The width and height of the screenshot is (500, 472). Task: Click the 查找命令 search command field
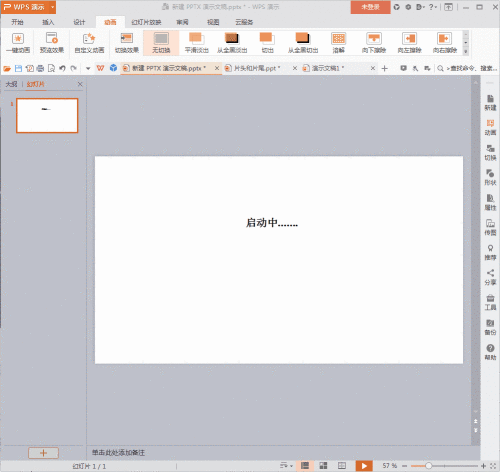click(468, 68)
